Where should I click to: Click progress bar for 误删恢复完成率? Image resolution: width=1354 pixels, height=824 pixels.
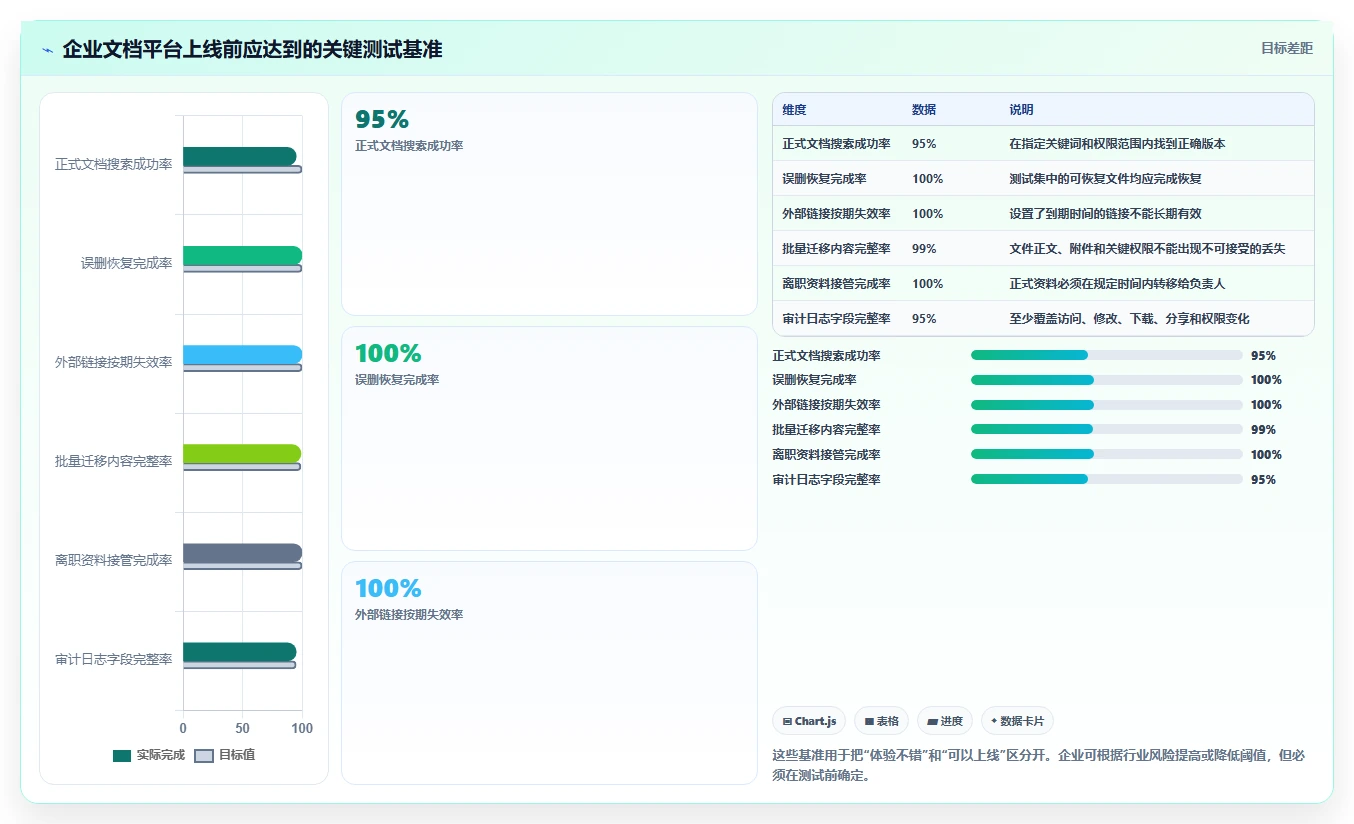(x=1106, y=380)
